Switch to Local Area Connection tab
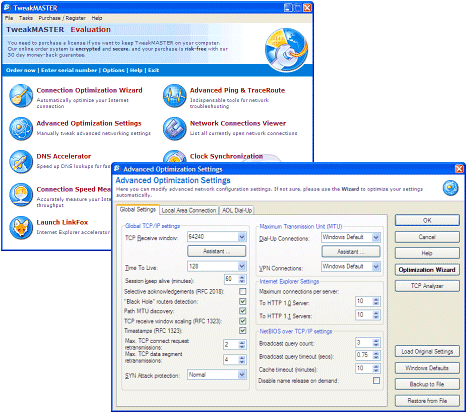Image resolution: width=467 pixels, height=416 pixels. point(189,210)
